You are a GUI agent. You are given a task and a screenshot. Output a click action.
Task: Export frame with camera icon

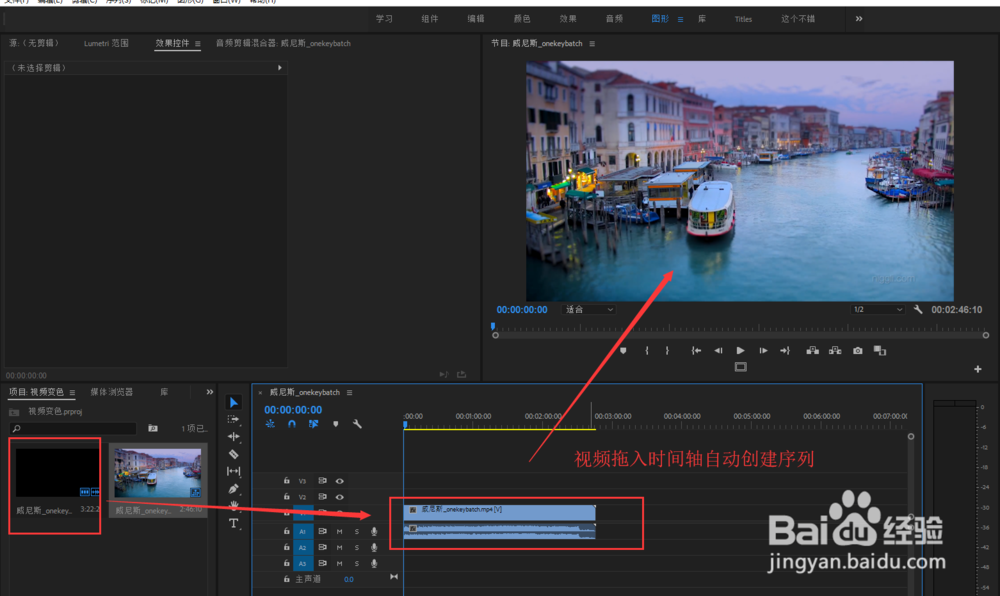point(858,351)
